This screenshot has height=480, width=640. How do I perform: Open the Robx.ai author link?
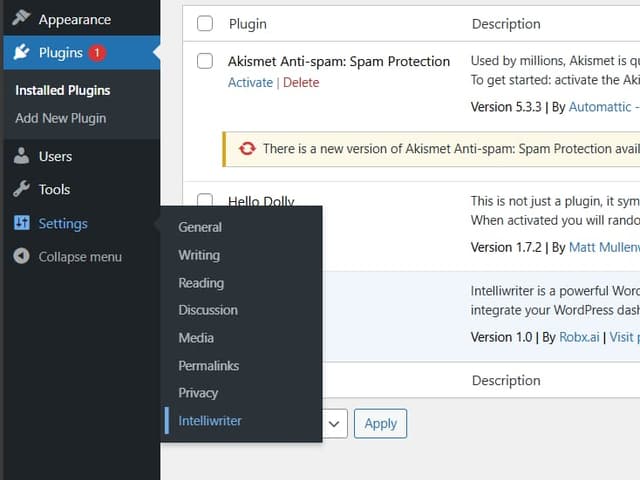[579, 337]
